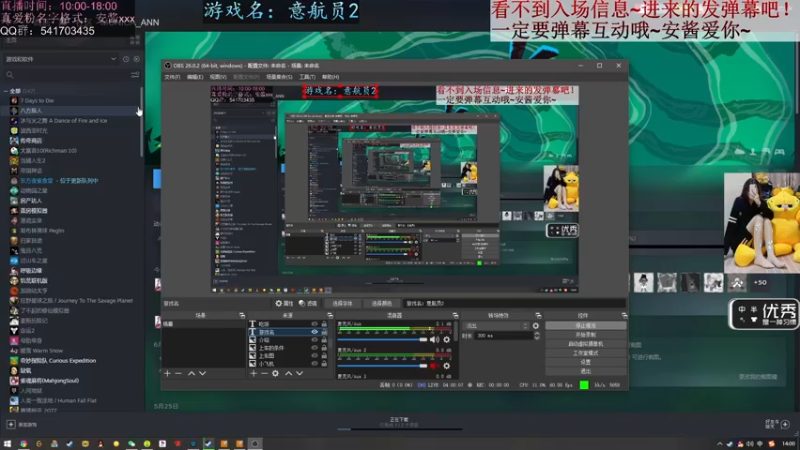Open Steam library 游戏和软件 category dropdown
Image resolution: width=800 pixels, height=450 pixels.
61,59
